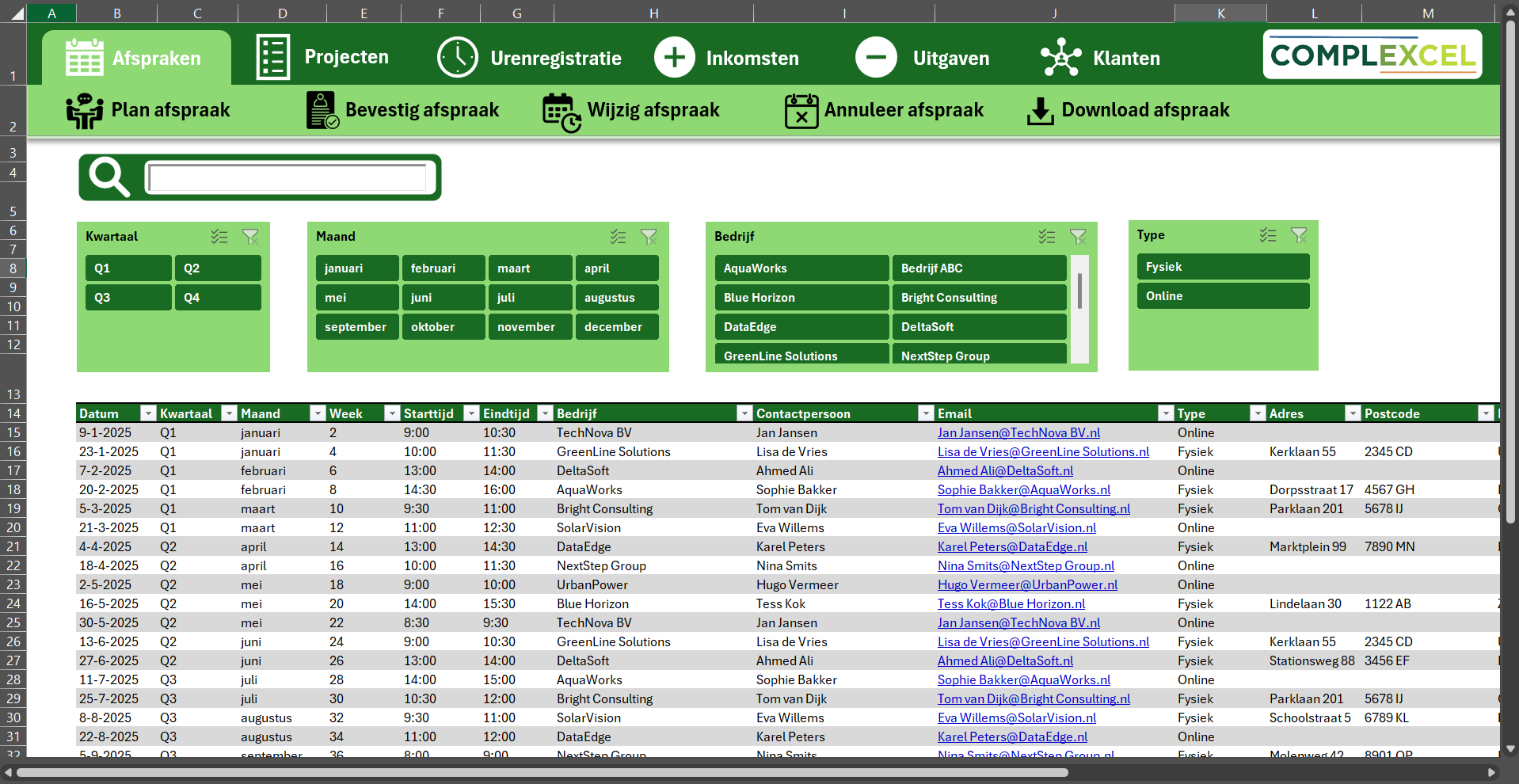The height and width of the screenshot is (784, 1519).
Task: Open the Eindtijd column filter dropdown
Action: click(x=545, y=413)
